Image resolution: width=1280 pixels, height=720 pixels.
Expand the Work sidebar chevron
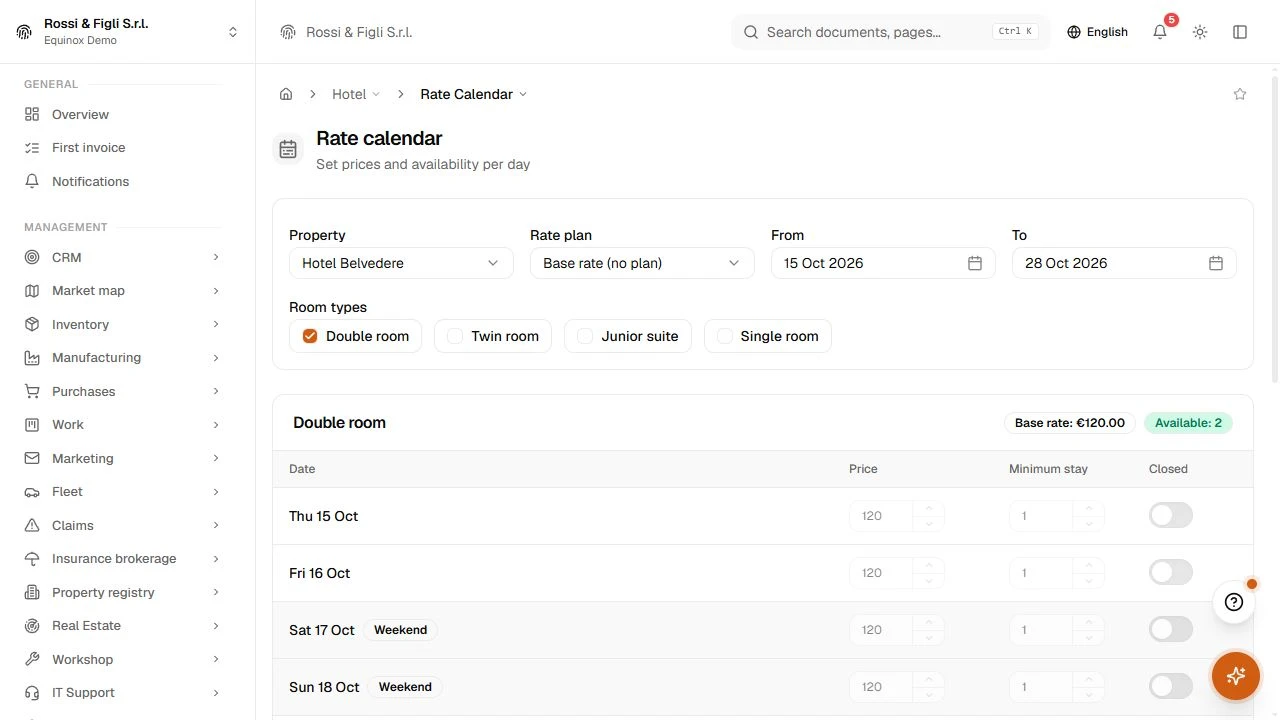216,425
